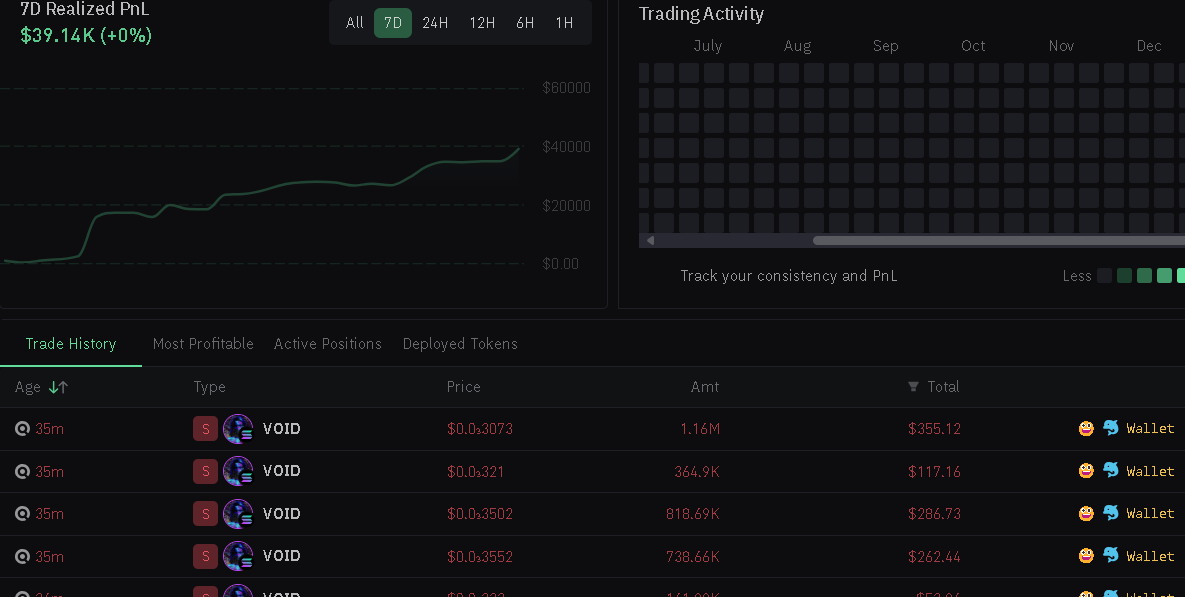The image size is (1185, 597).
Task: Click the third, medium green, legend swatch after Less
Action: click(x=1144, y=276)
